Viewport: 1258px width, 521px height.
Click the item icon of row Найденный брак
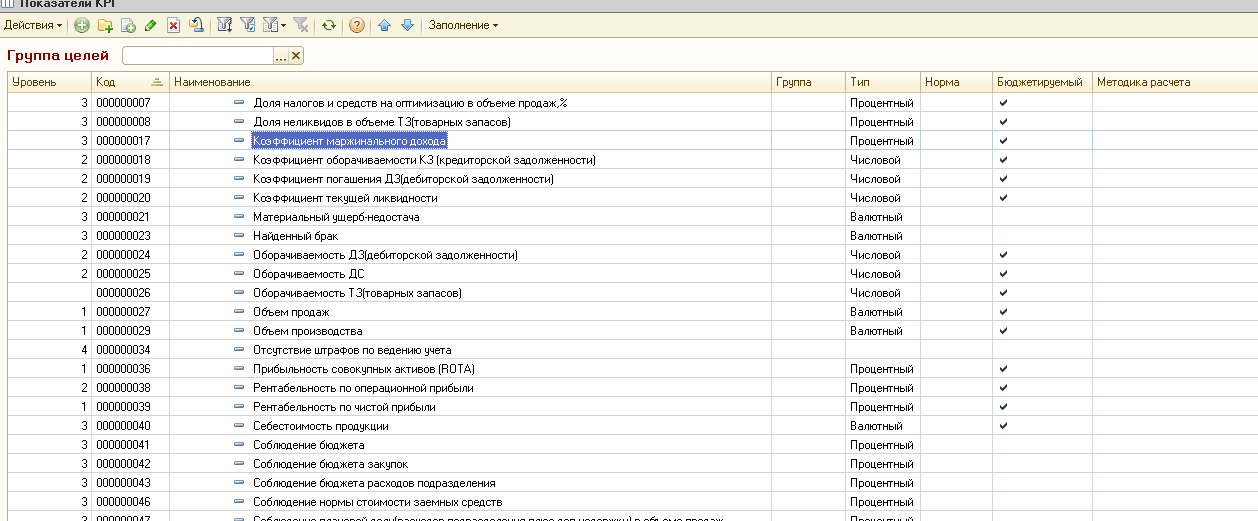click(x=239, y=236)
